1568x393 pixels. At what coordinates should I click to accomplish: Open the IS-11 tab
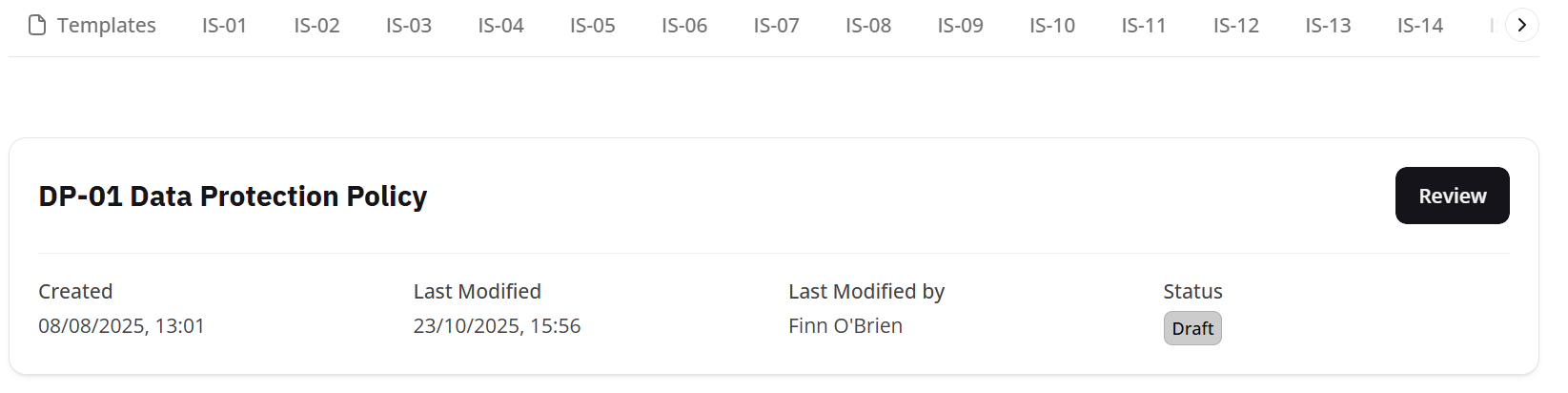coord(1144,26)
